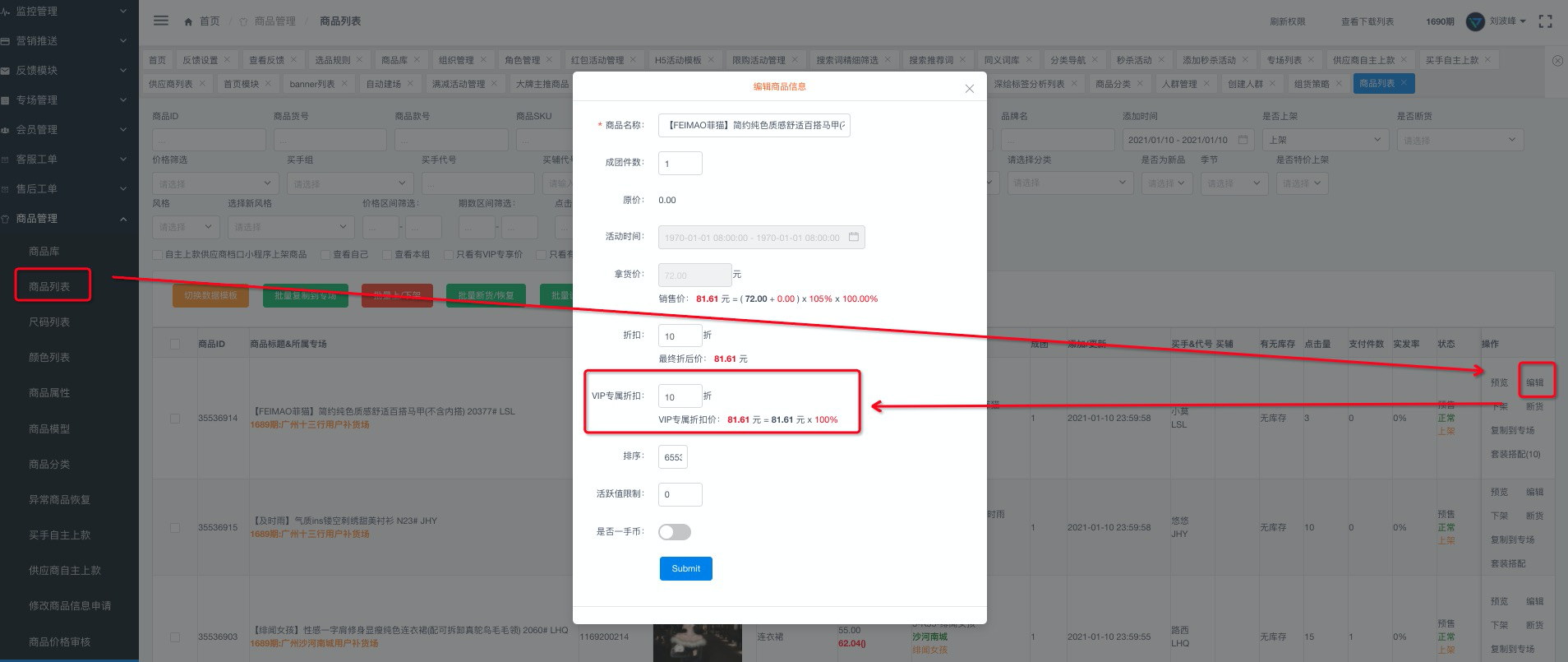
Task: Select row checkbox for product 35536903
Action: coord(175,637)
